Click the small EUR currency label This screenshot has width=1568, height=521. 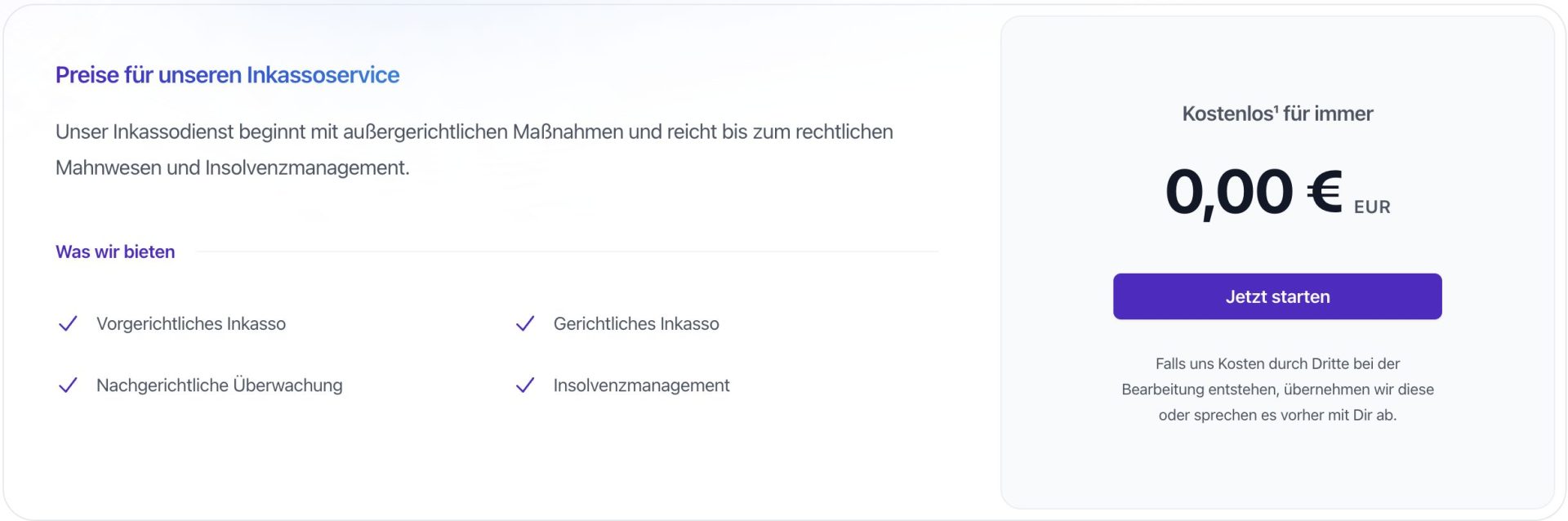(x=1372, y=207)
